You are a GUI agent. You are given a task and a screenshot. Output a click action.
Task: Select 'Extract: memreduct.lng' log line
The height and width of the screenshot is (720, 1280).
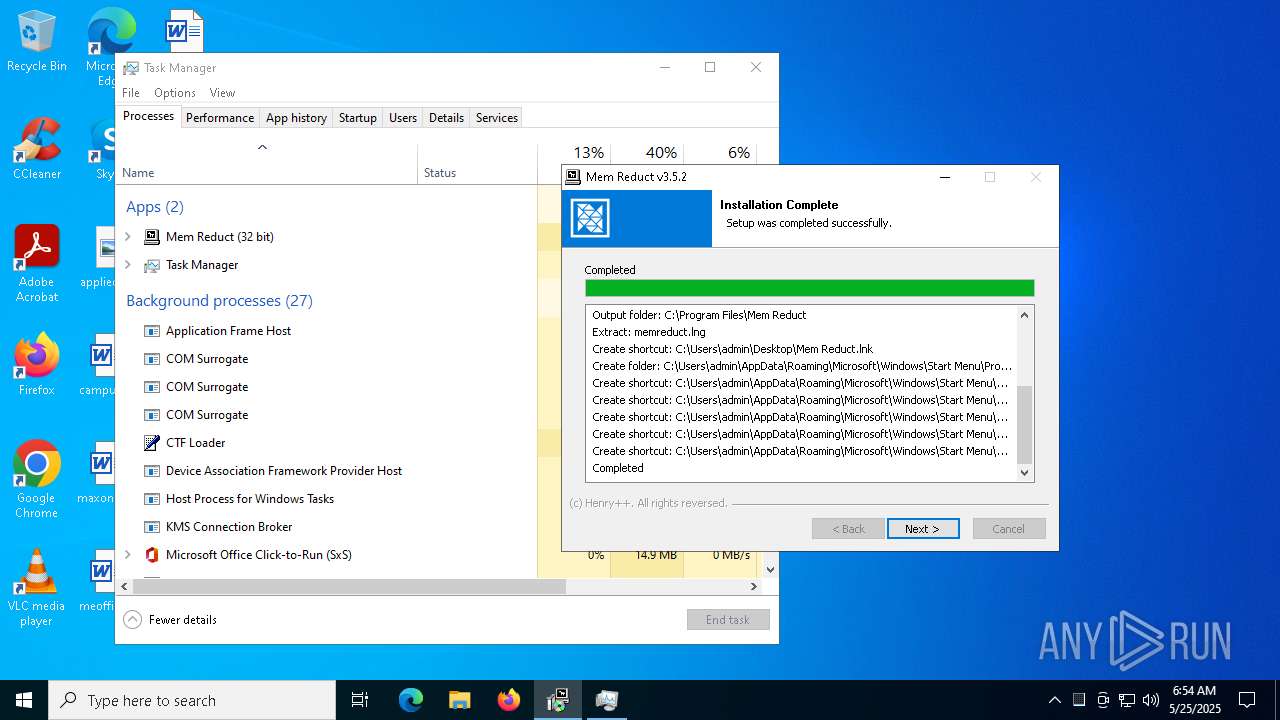click(x=649, y=332)
